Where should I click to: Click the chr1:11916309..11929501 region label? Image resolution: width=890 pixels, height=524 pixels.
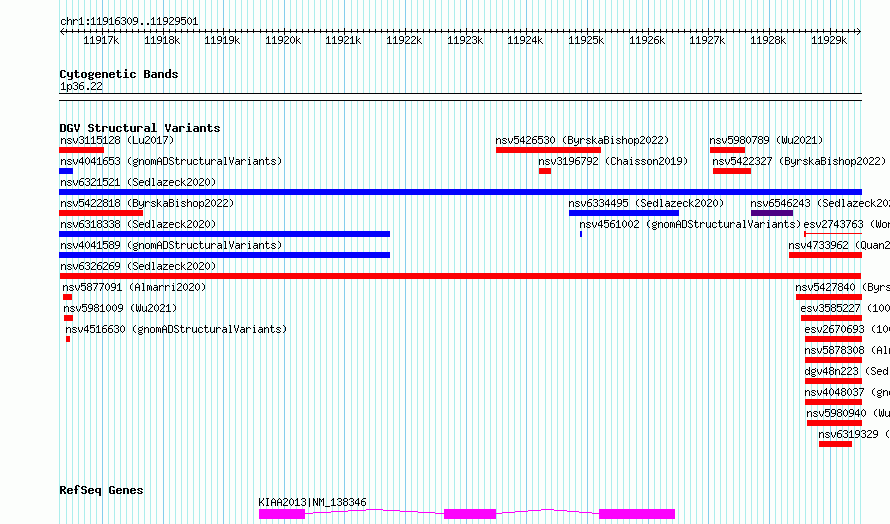(x=129, y=22)
